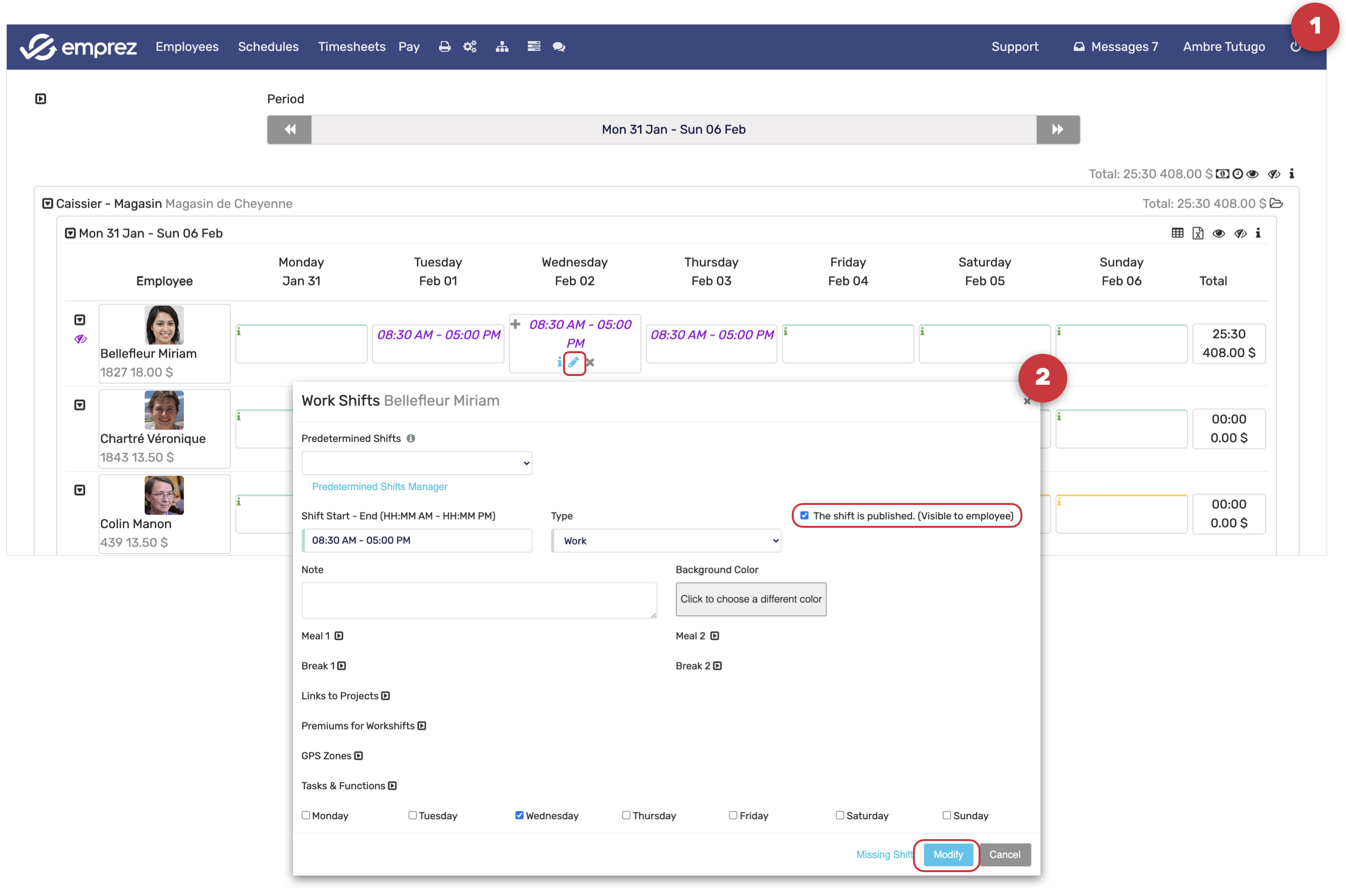
Task: Click the plus icon on Wednesday shift
Action: point(515,324)
